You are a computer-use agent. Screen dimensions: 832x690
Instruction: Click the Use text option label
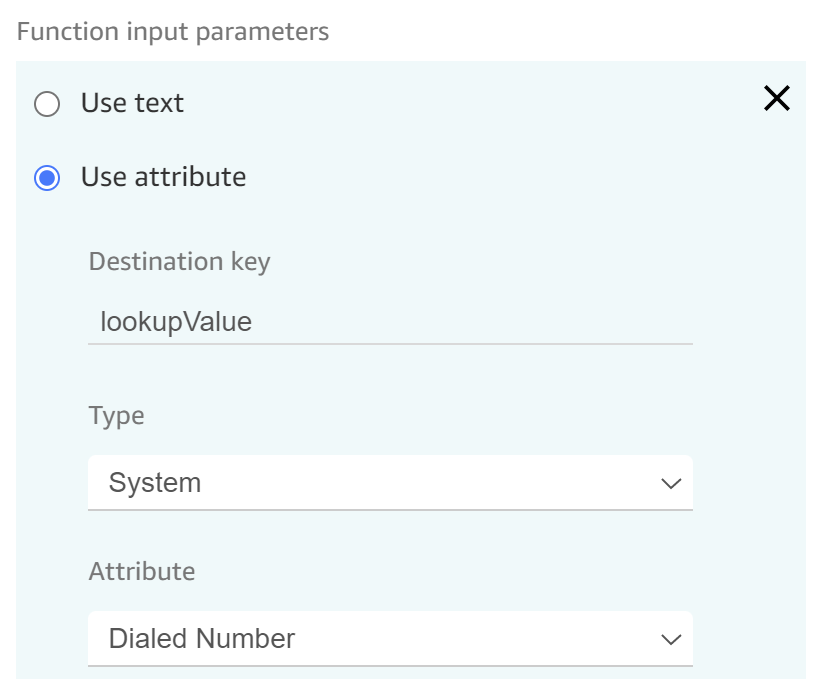click(132, 102)
